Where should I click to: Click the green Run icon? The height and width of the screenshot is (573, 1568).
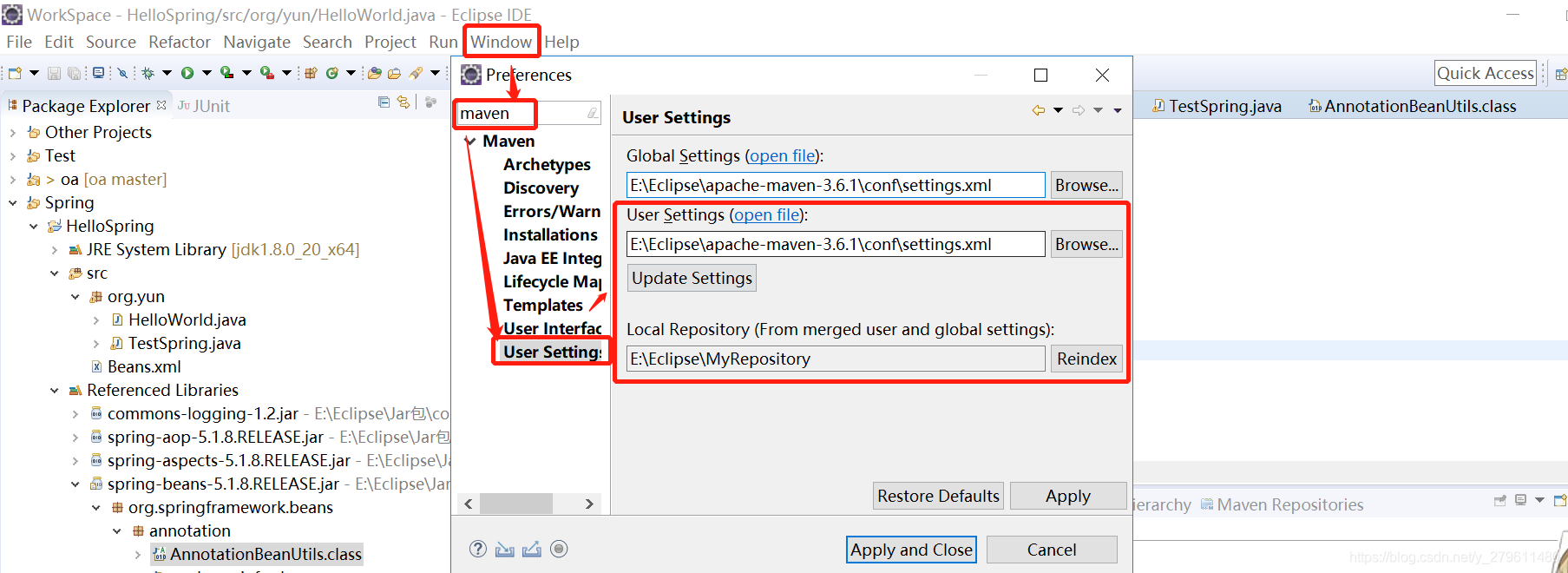[187, 73]
